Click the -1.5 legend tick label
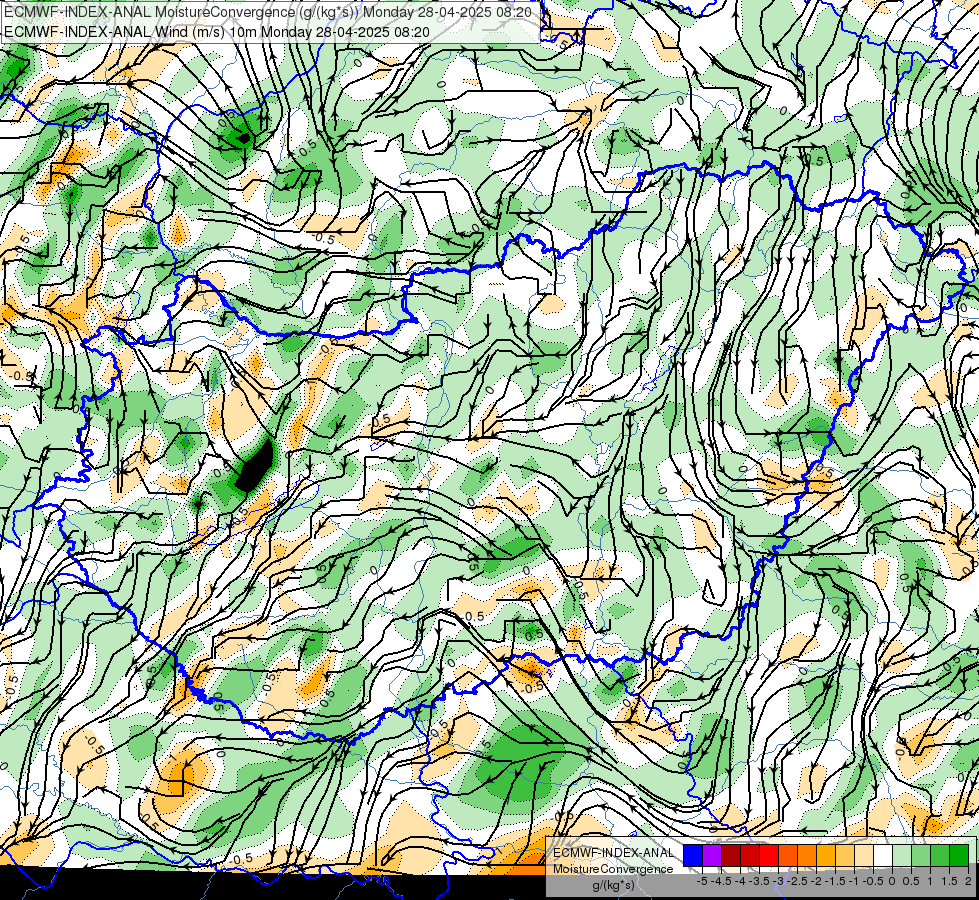Screen dimensions: 979x900 pos(835,881)
